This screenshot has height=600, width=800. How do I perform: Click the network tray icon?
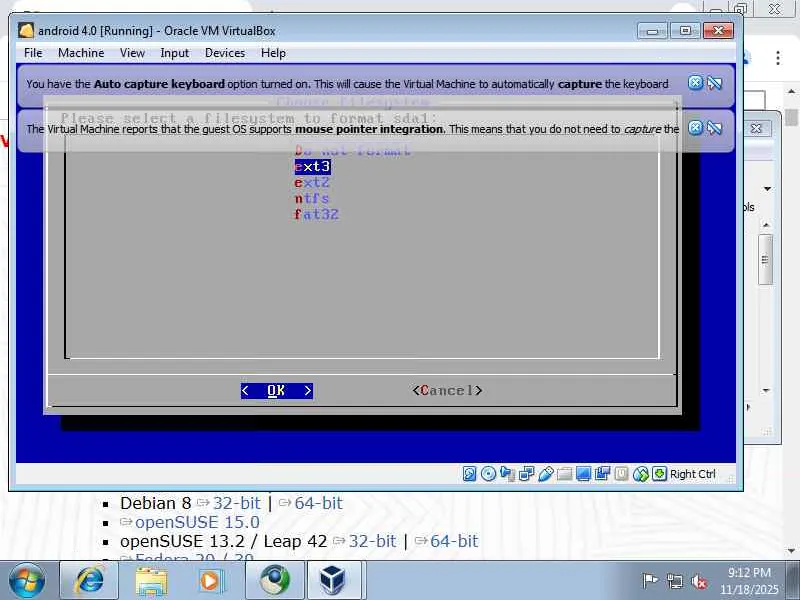674,581
